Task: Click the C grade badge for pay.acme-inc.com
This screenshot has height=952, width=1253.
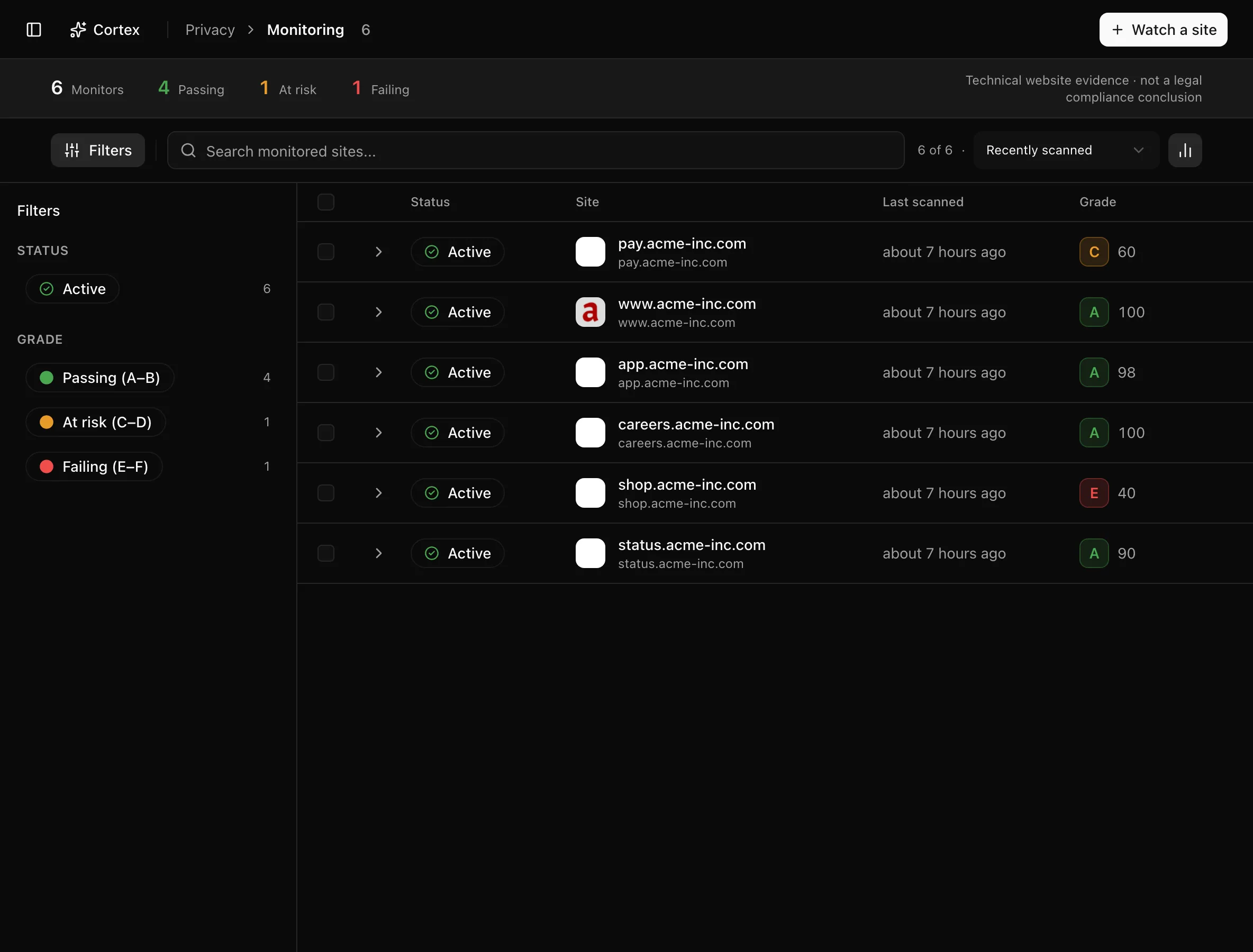Action: pyautogui.click(x=1094, y=252)
